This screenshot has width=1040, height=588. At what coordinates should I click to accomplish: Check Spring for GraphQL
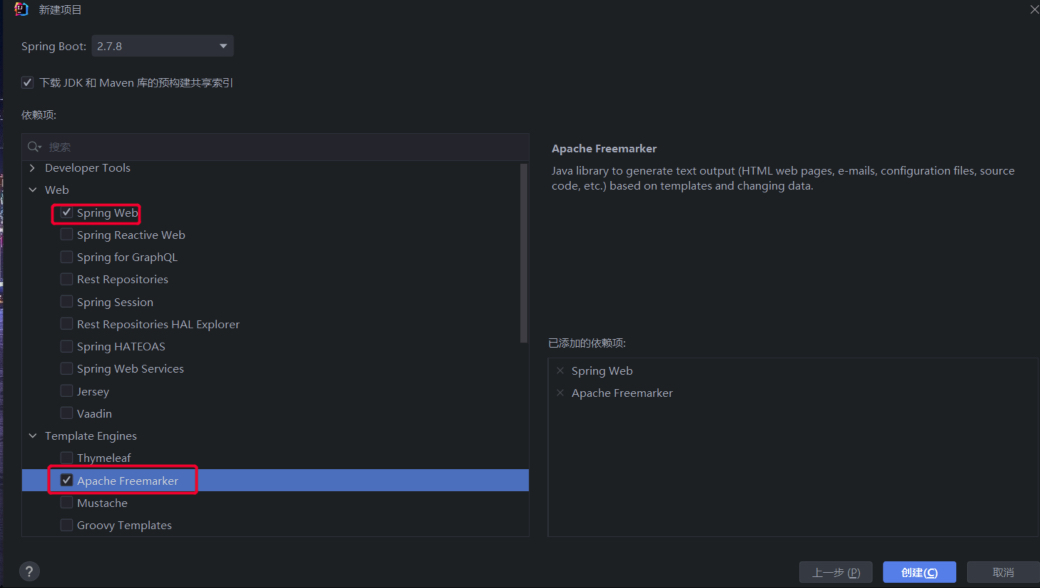(66, 257)
